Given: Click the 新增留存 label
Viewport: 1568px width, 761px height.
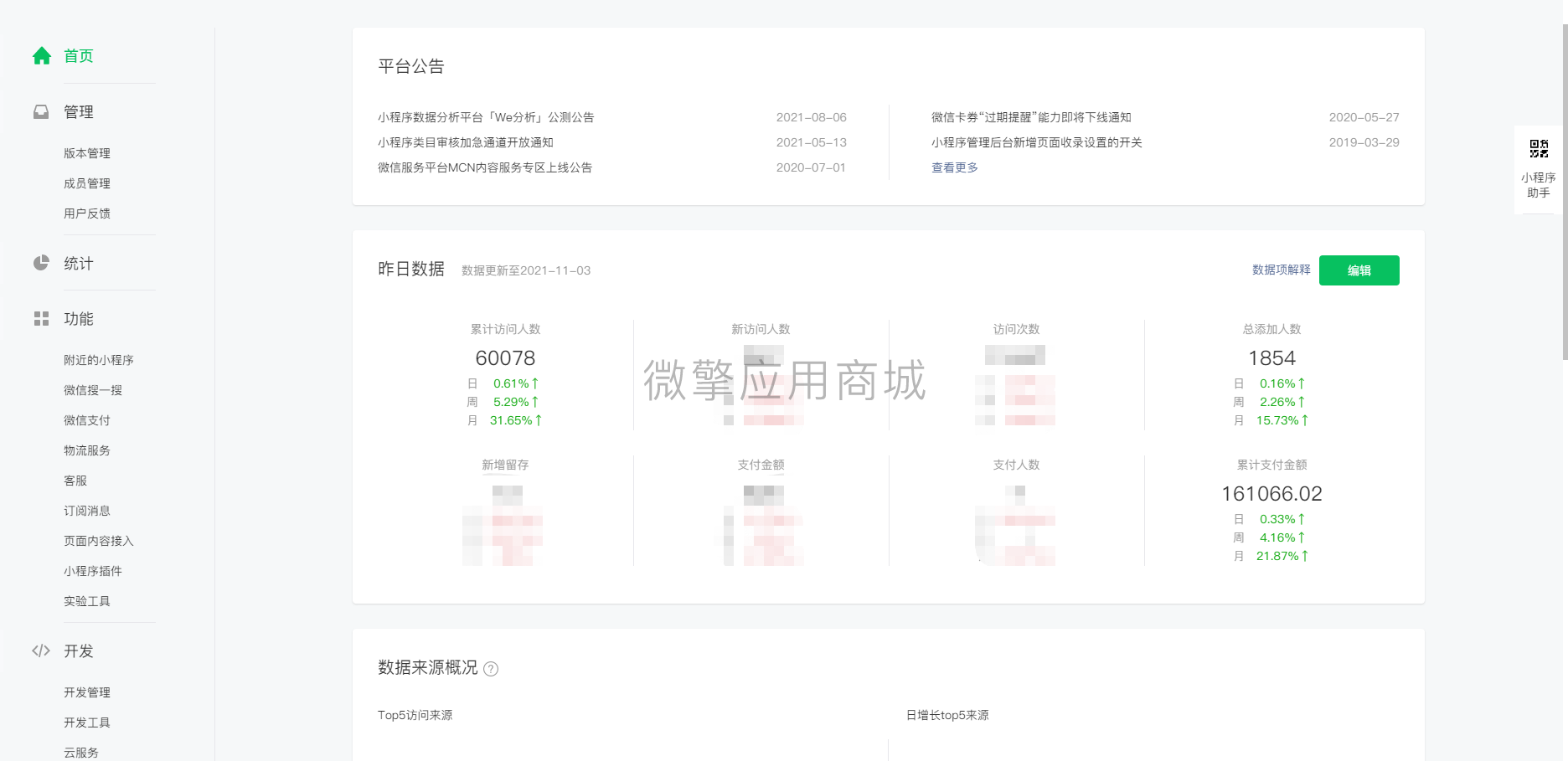Looking at the screenshot, I should (505, 465).
